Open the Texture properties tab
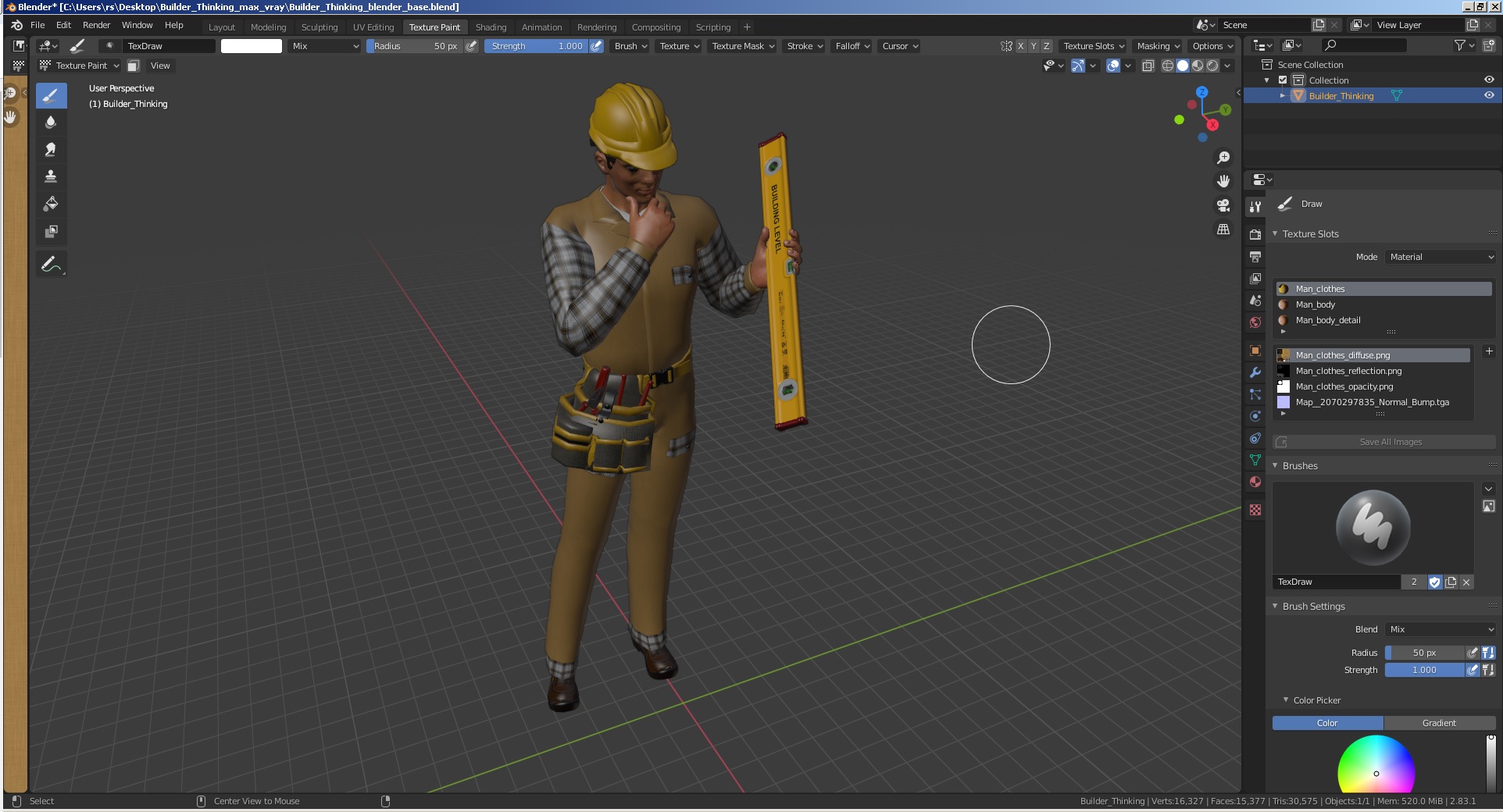The image size is (1503, 812). 1255,510
